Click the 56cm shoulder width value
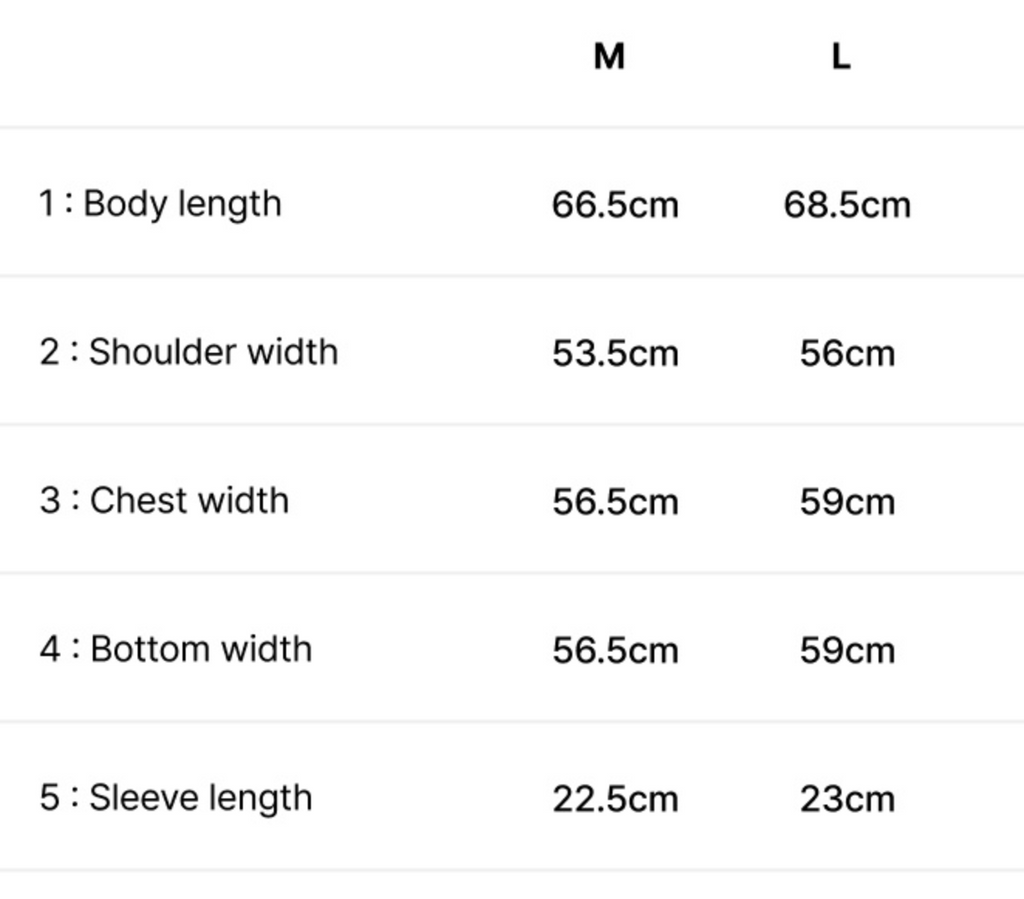This screenshot has width=1024, height=899. [847, 354]
